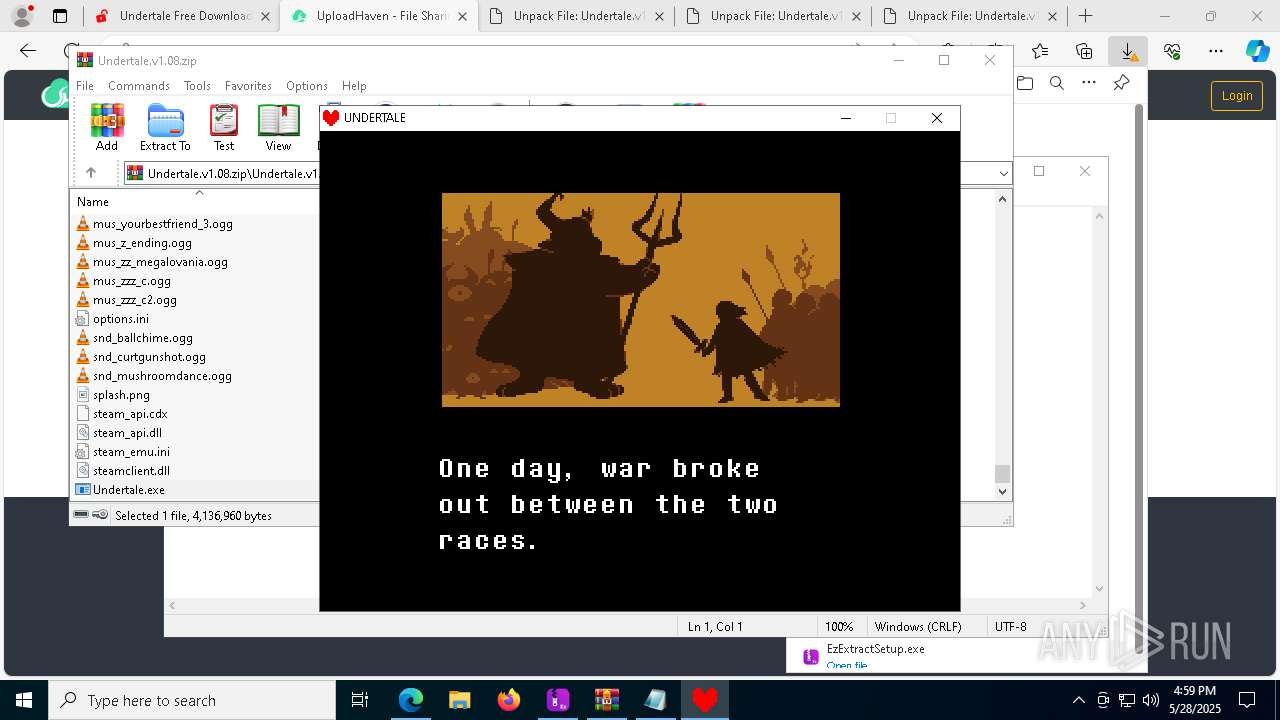Screen dimensions: 1280x720
Task: Open Firefox from the taskbar
Action: click(509, 700)
